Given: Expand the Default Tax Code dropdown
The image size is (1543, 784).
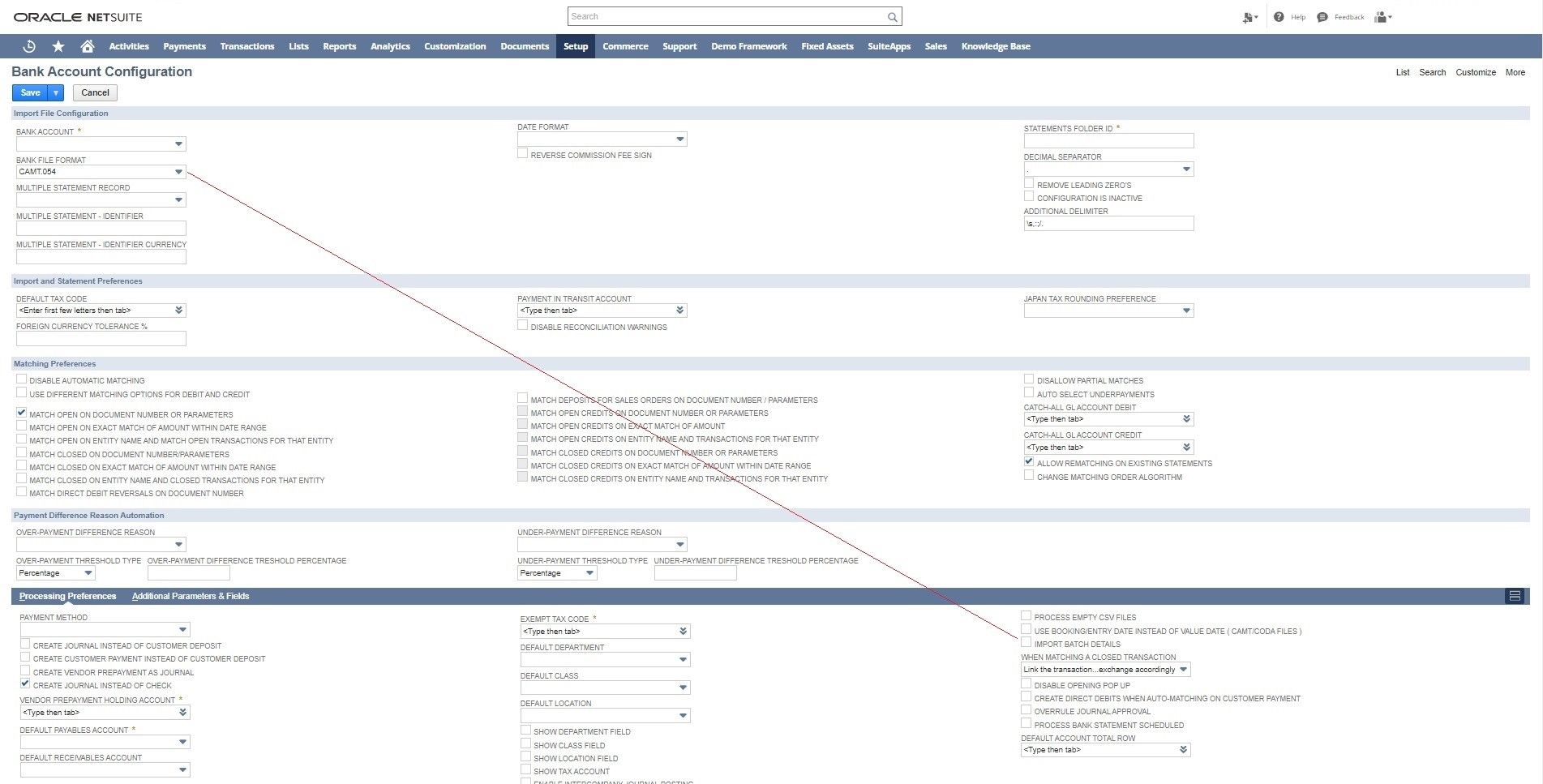Looking at the screenshot, I should point(179,311).
